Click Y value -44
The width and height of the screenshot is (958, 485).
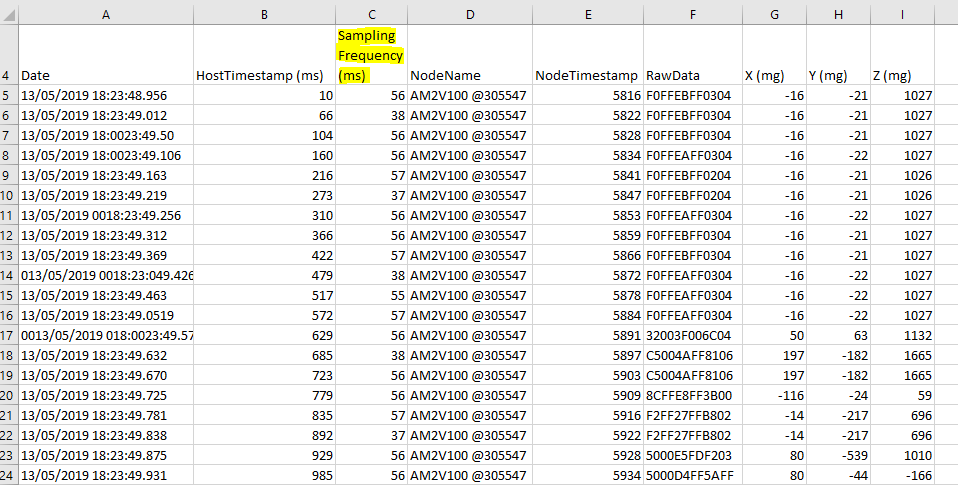[838, 475]
